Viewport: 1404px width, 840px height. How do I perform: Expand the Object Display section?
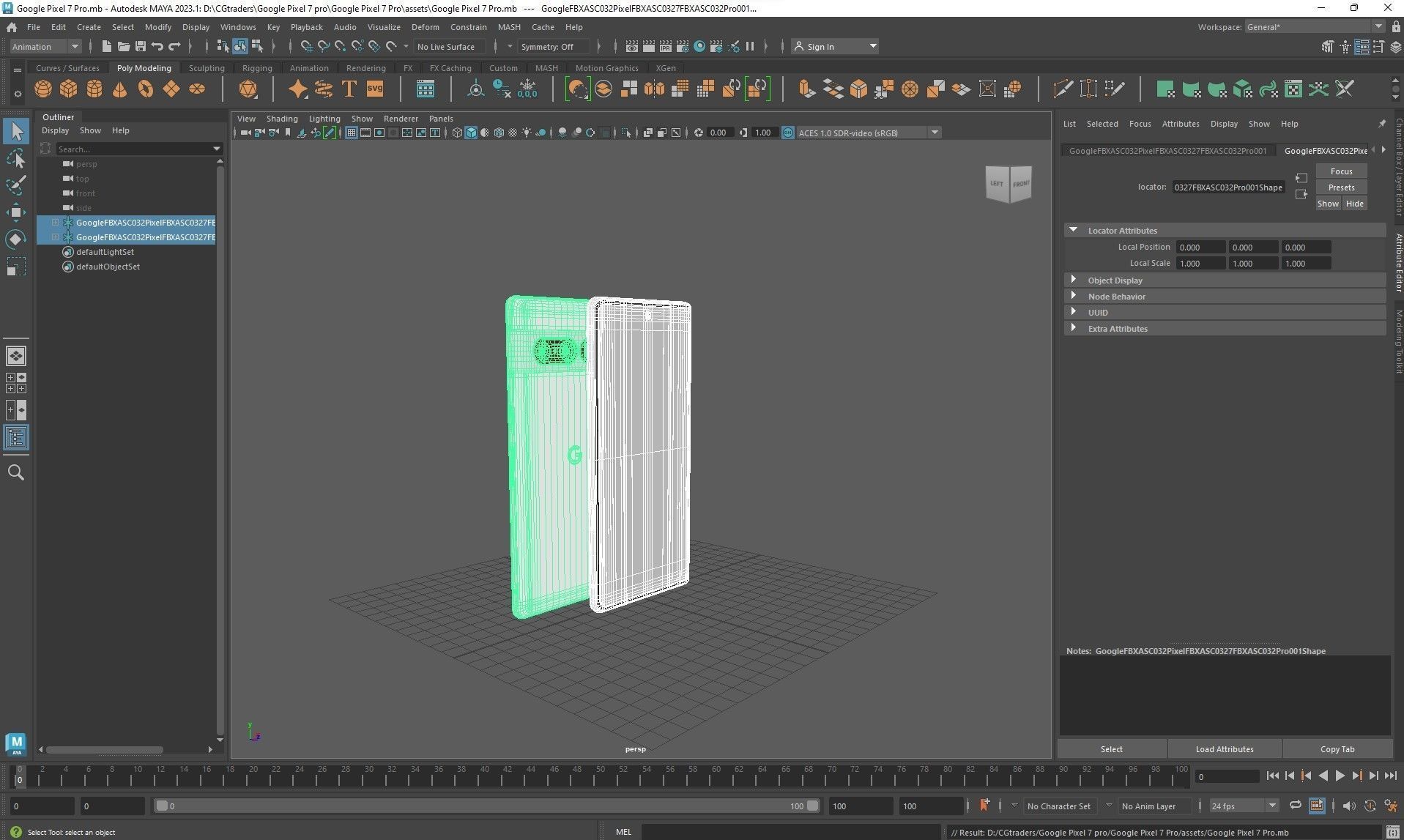point(1074,280)
